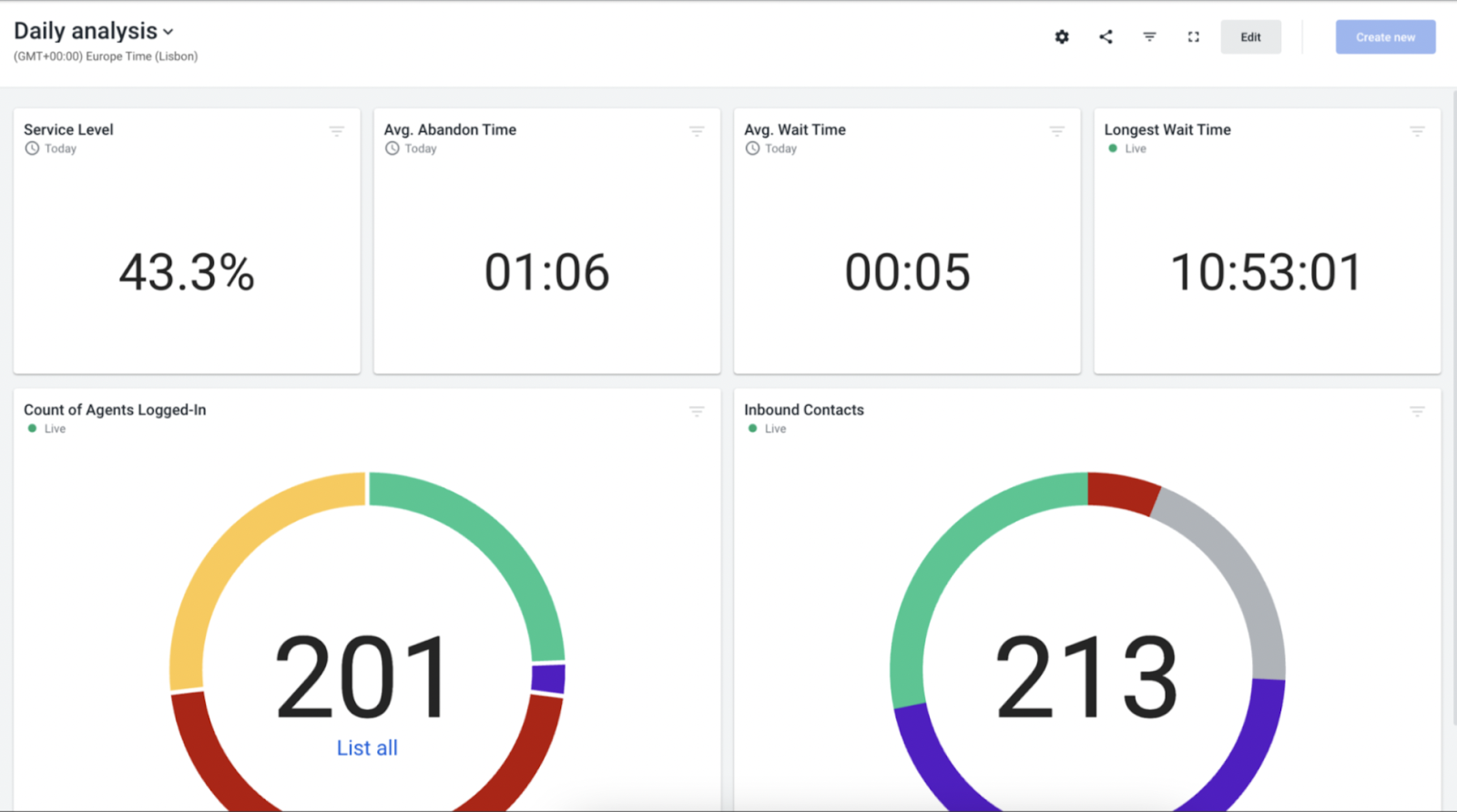Screen dimensions: 1457x812
Task: Open filter icon on Count of Agents Logged-In
Action: click(697, 412)
